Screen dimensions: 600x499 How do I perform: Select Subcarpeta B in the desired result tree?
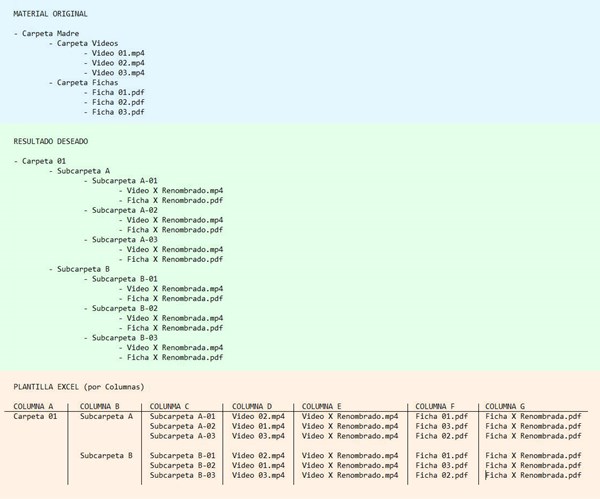pos(83,269)
